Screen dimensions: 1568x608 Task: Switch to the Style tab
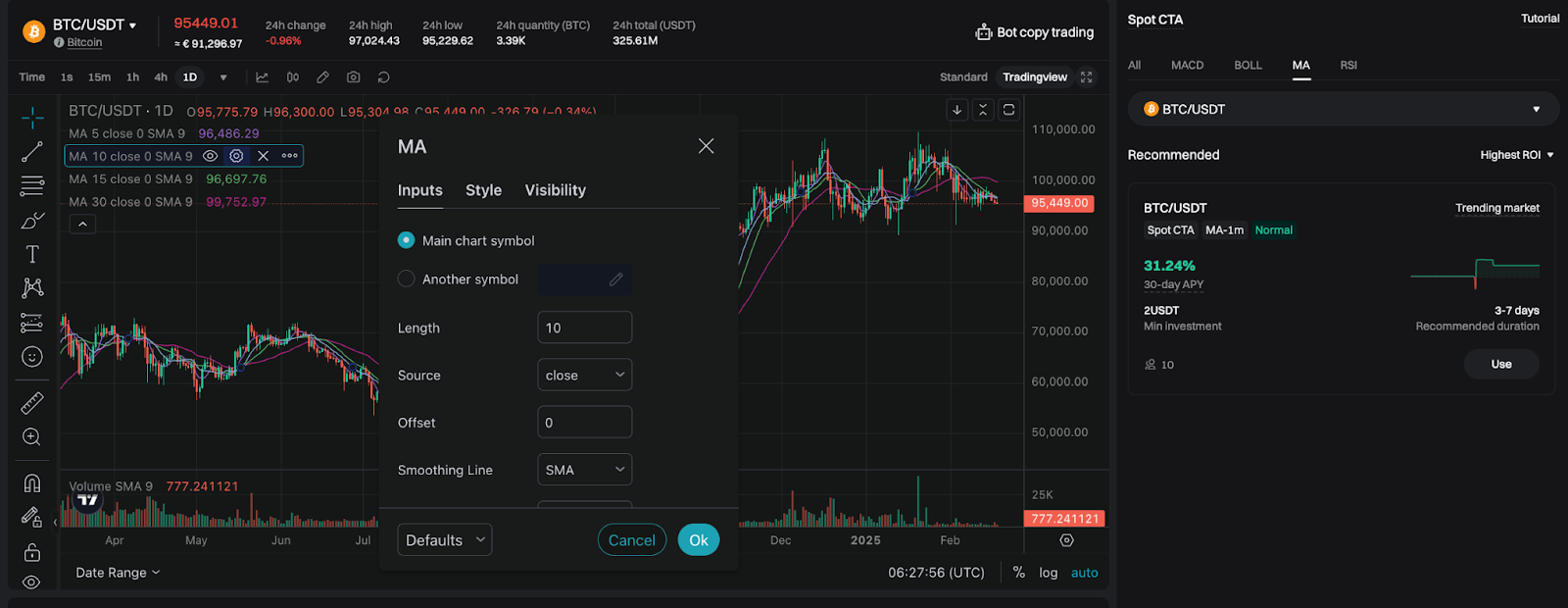[x=483, y=190]
